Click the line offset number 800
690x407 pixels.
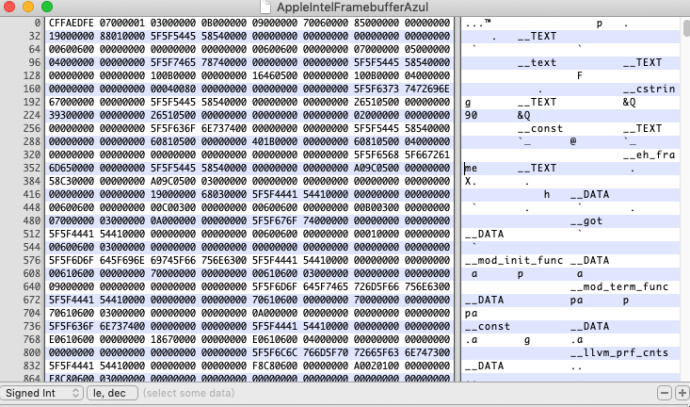click(x=32, y=353)
